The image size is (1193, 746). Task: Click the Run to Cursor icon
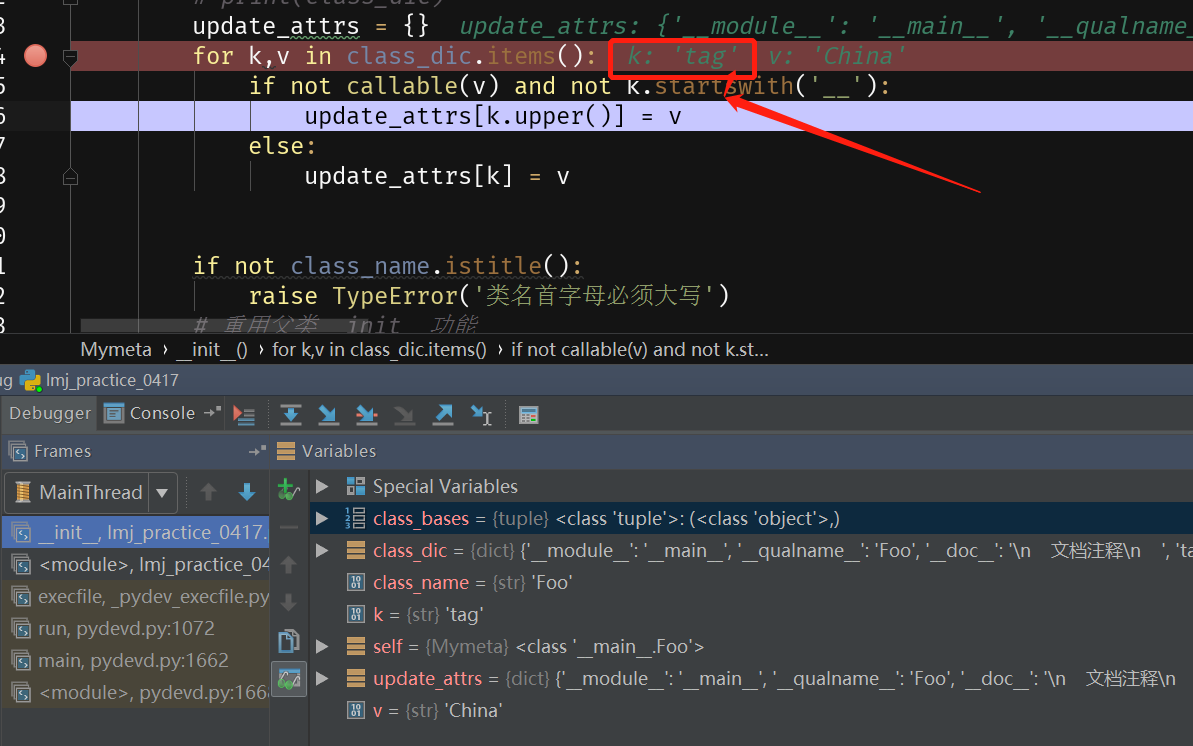point(482,414)
